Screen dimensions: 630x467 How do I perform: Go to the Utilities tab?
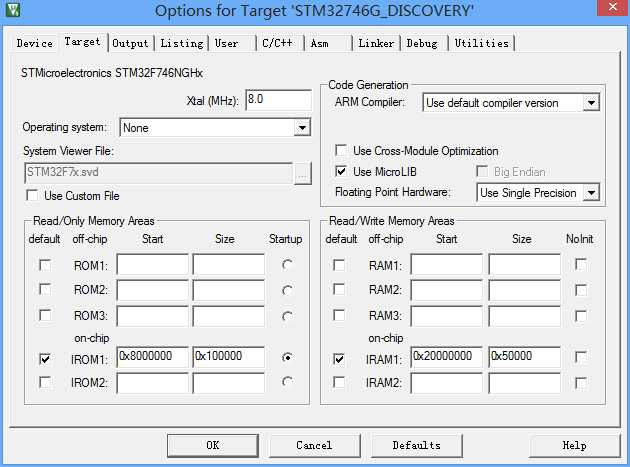(481, 43)
